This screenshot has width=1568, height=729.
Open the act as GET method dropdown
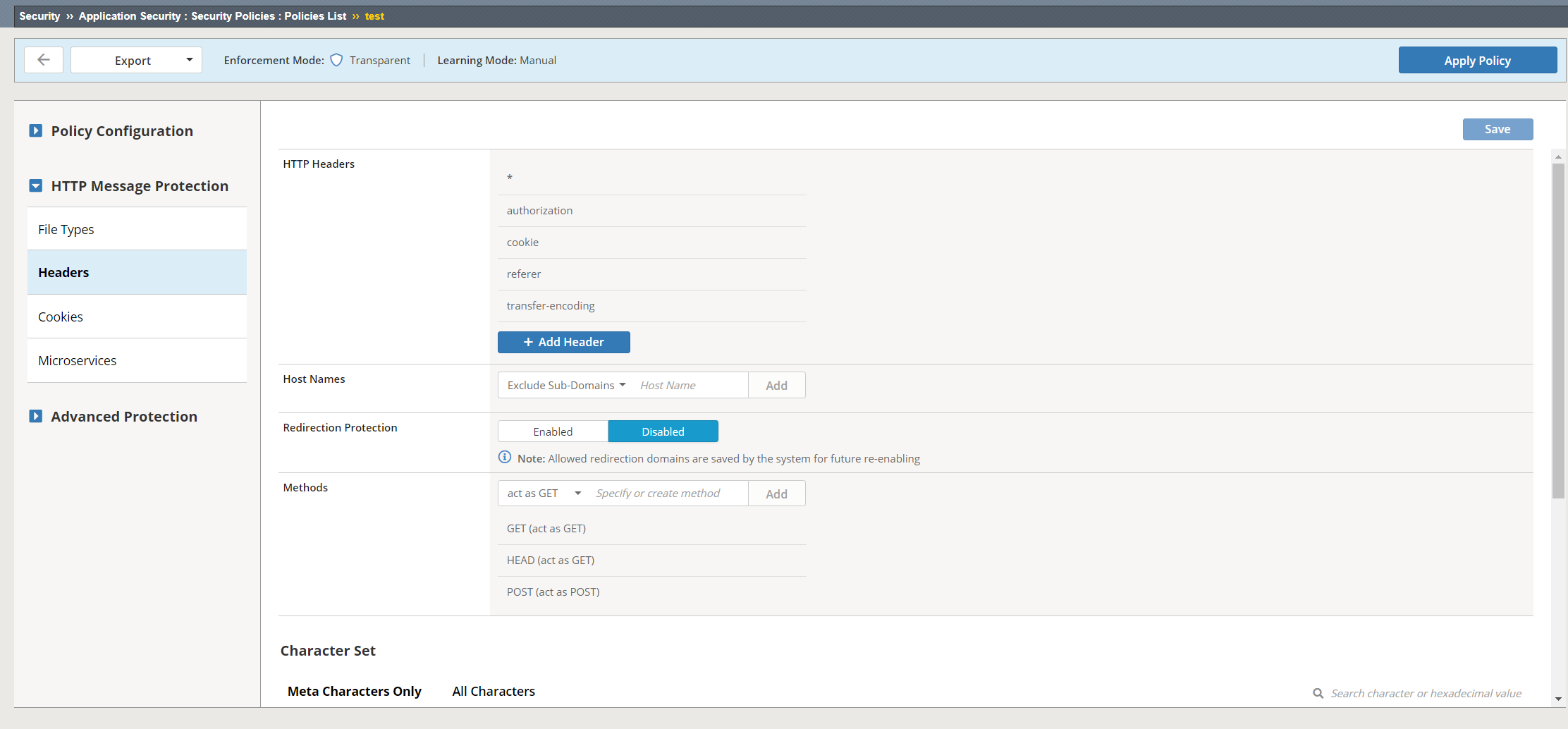point(544,493)
